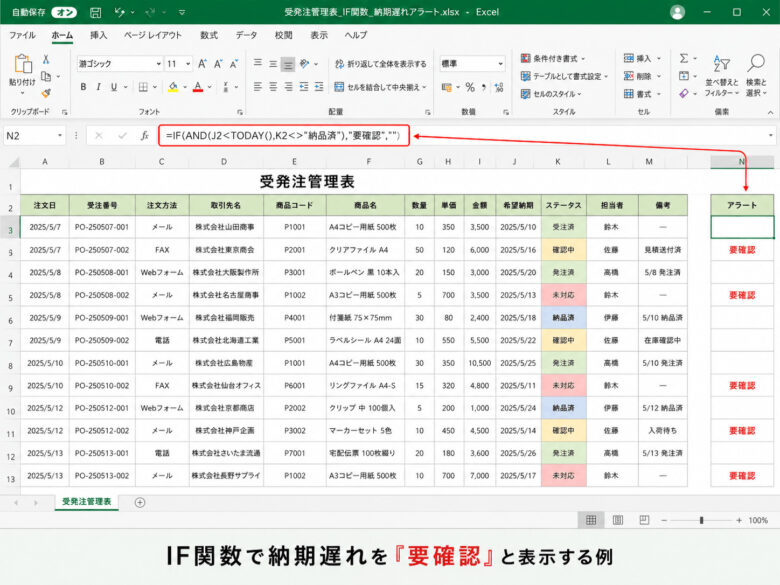Open Conditional Formatting dropdown
Viewport: 780px width, 585px height.
pyautogui.click(x=553, y=58)
